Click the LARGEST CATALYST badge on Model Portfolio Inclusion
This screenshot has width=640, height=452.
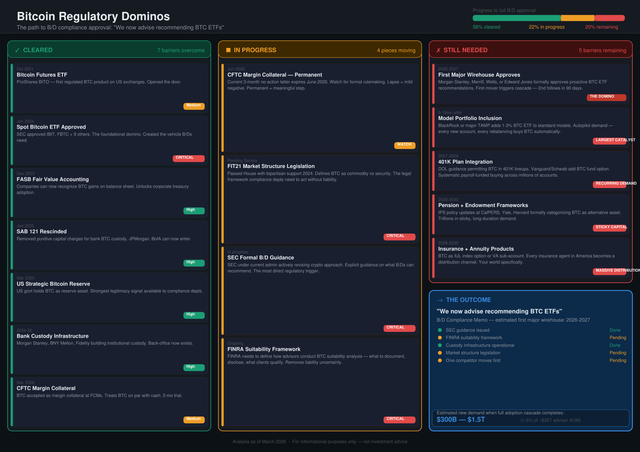tap(610, 141)
